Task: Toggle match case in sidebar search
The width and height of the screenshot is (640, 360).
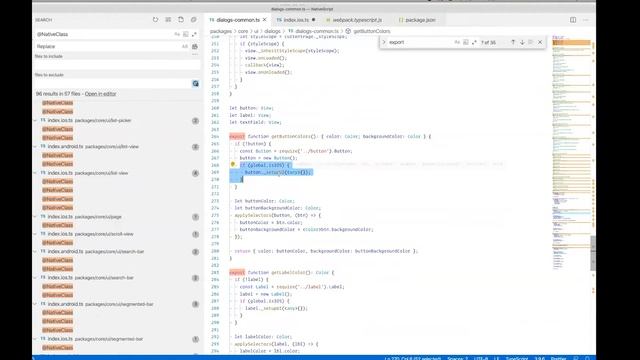Action: click(x=177, y=34)
